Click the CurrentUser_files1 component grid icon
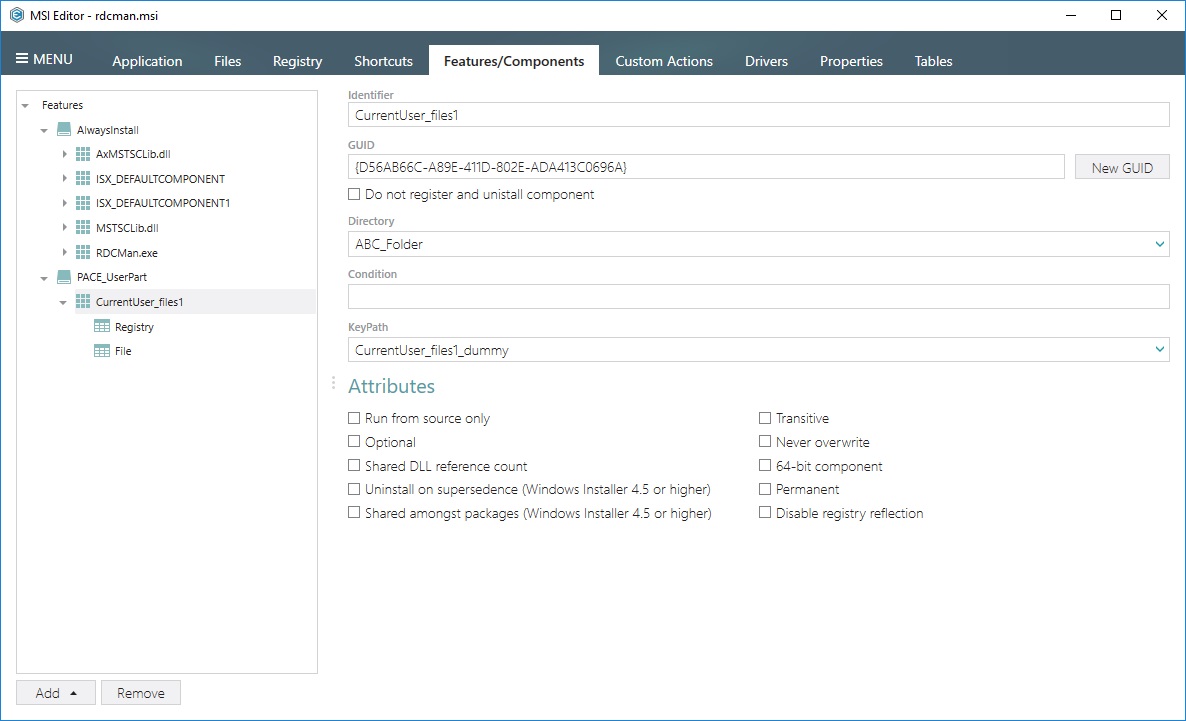This screenshot has width=1186, height=721. tap(83, 302)
